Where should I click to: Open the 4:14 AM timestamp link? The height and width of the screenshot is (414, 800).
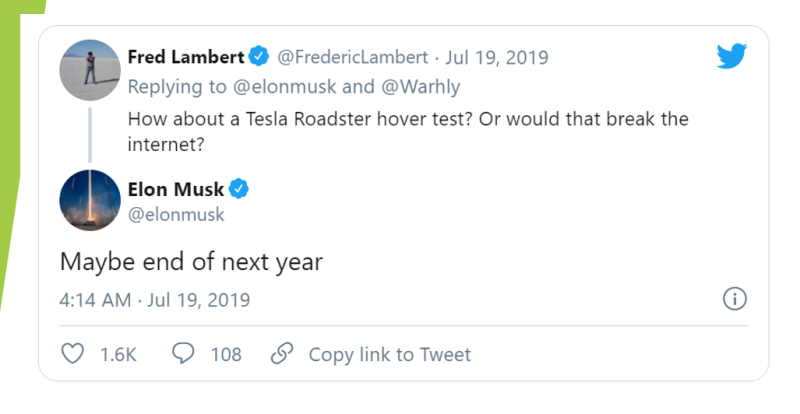pyautogui.click(x=95, y=300)
